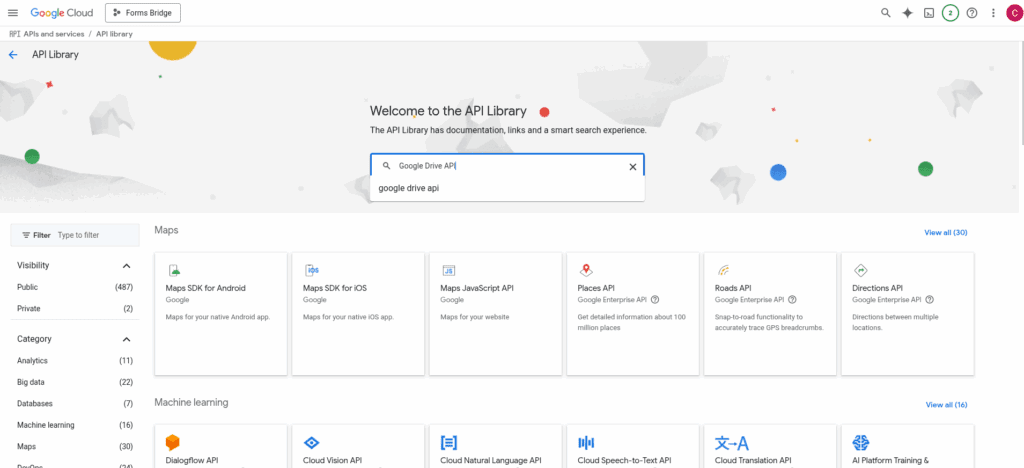Click the JS icon on Maps JavaScript card
The width and height of the screenshot is (1024, 468).
[x=449, y=270]
